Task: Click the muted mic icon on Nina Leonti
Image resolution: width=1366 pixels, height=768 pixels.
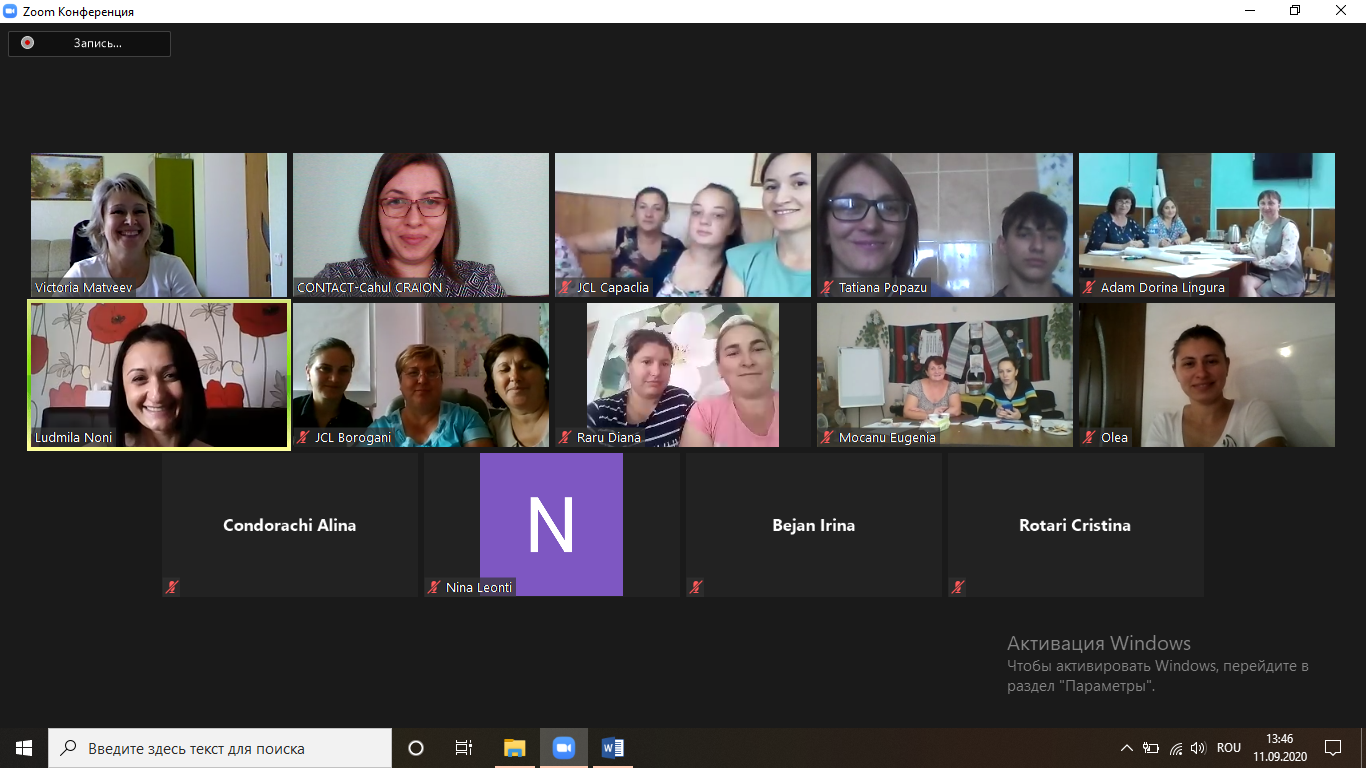Action: [x=434, y=588]
